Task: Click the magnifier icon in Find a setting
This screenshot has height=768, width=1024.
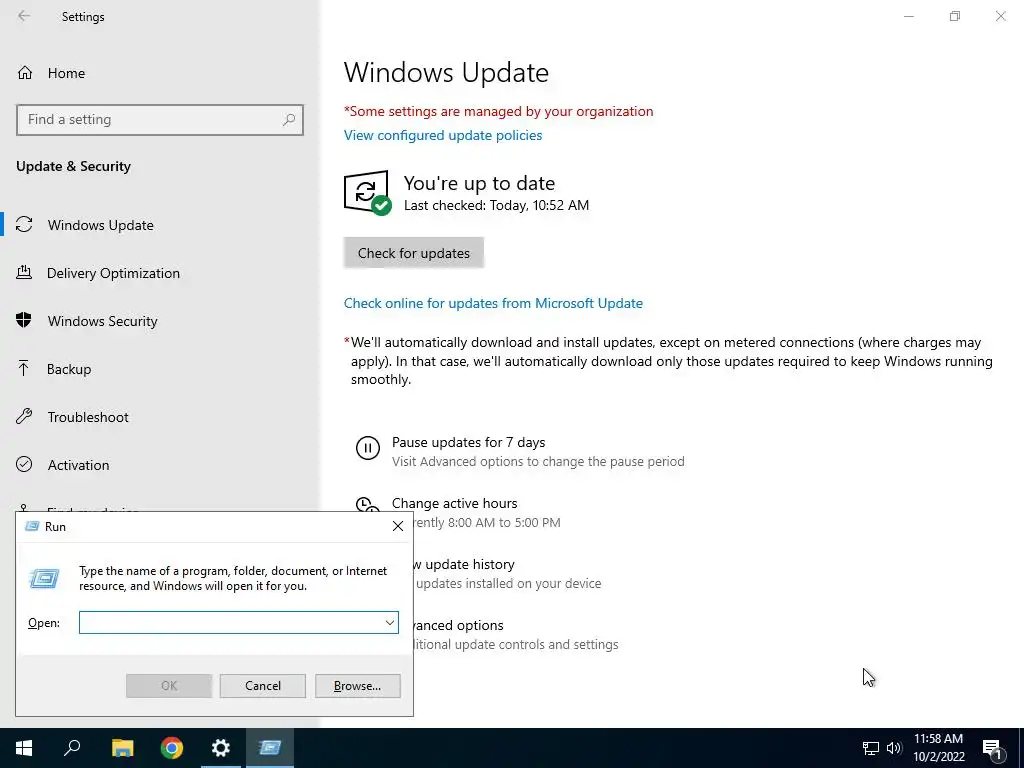Action: click(x=289, y=120)
